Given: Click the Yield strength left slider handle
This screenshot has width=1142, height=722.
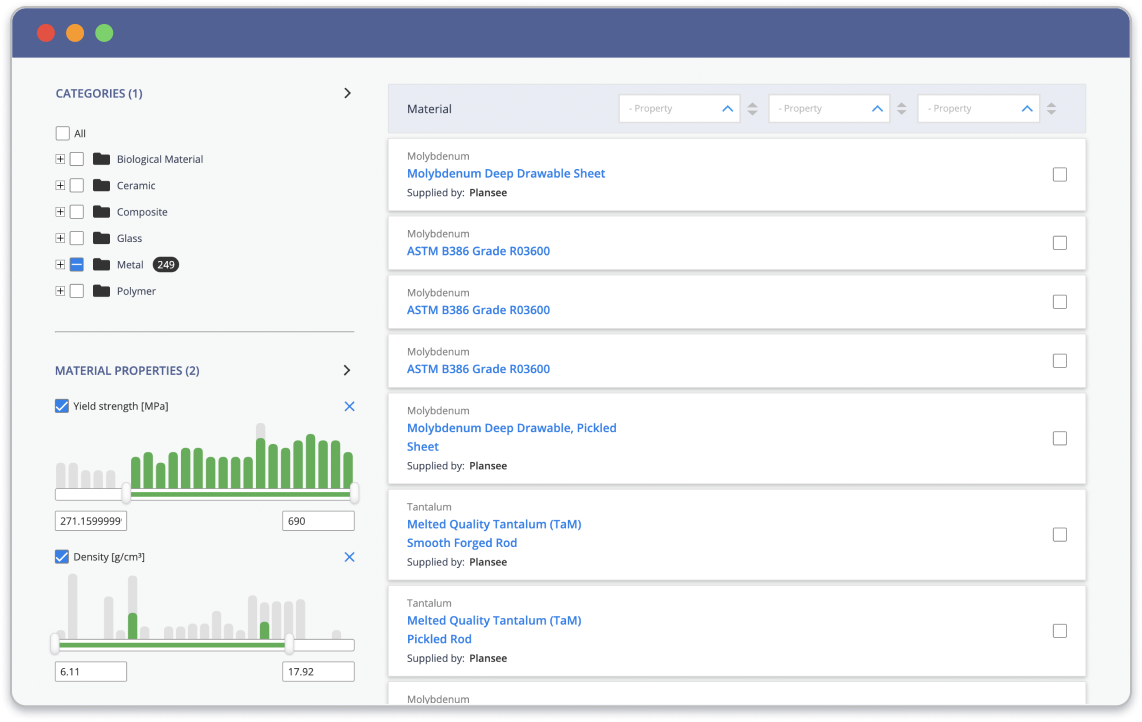Looking at the screenshot, I should click(126, 493).
